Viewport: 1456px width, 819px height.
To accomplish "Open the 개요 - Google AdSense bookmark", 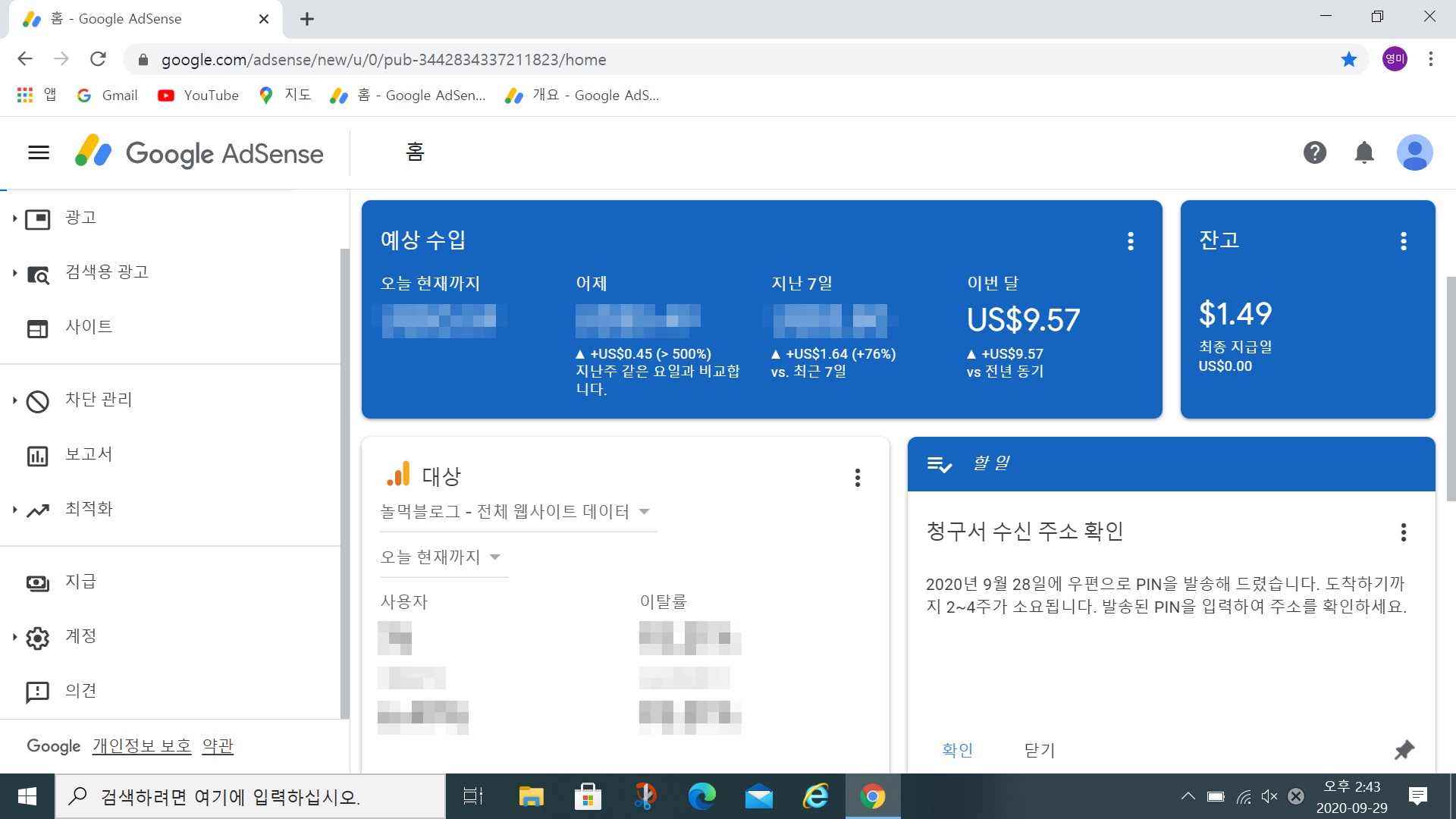I will tap(582, 96).
